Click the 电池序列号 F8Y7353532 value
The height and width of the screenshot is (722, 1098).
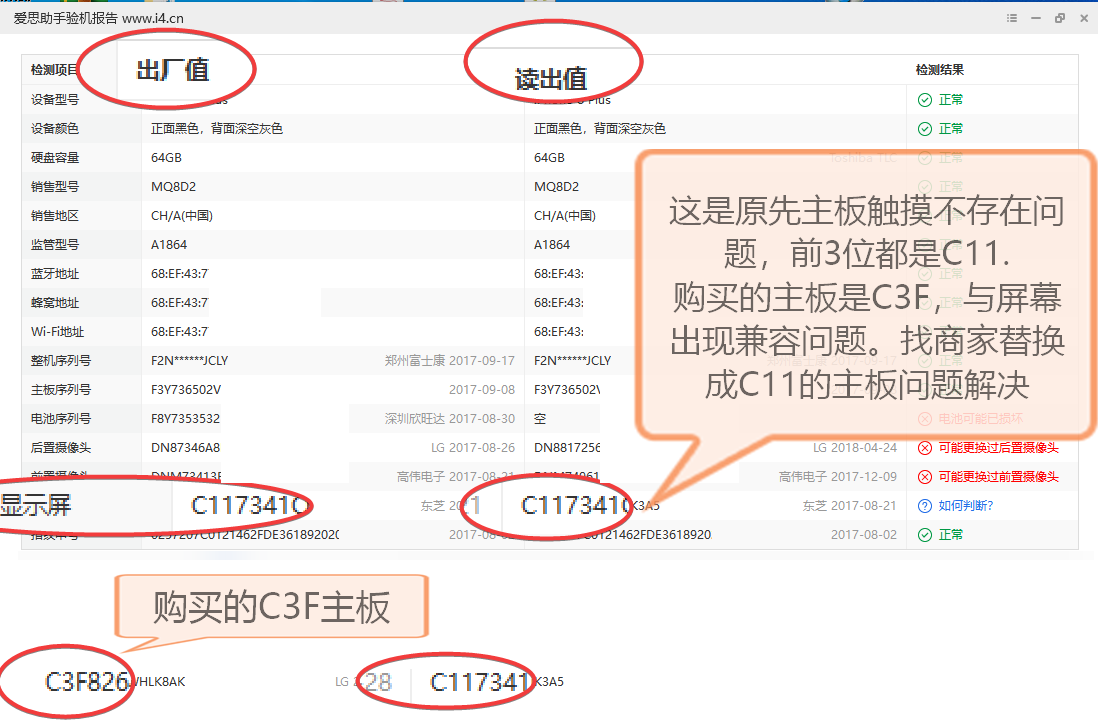click(185, 419)
